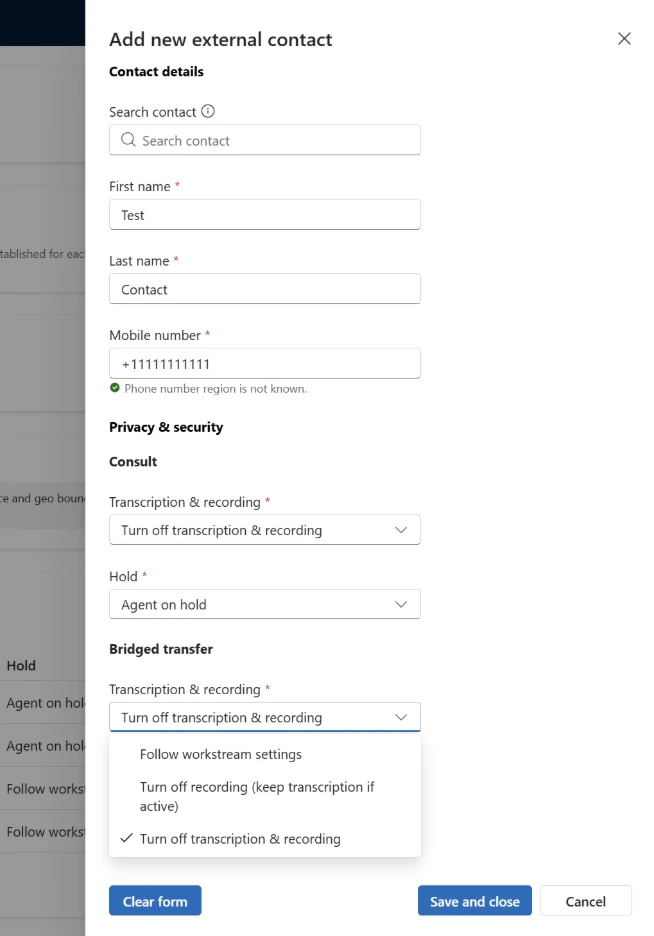Select Follow workstream settings option
The image size is (654, 936).
click(221, 754)
